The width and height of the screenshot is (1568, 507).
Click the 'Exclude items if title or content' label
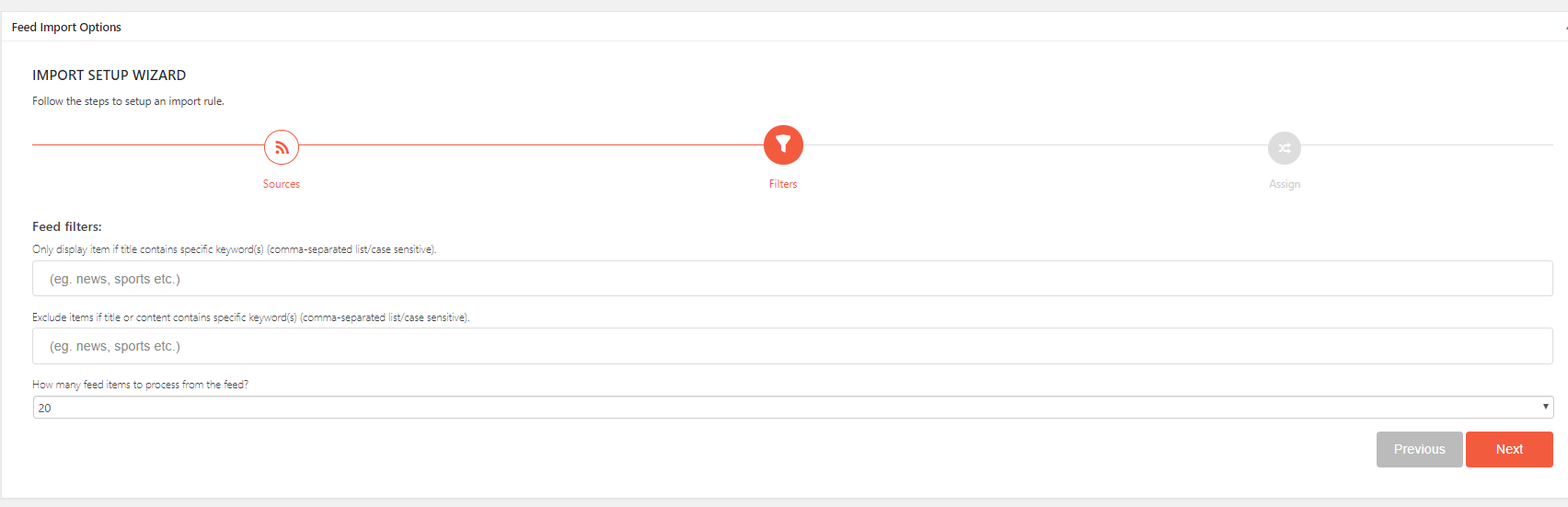click(251, 317)
